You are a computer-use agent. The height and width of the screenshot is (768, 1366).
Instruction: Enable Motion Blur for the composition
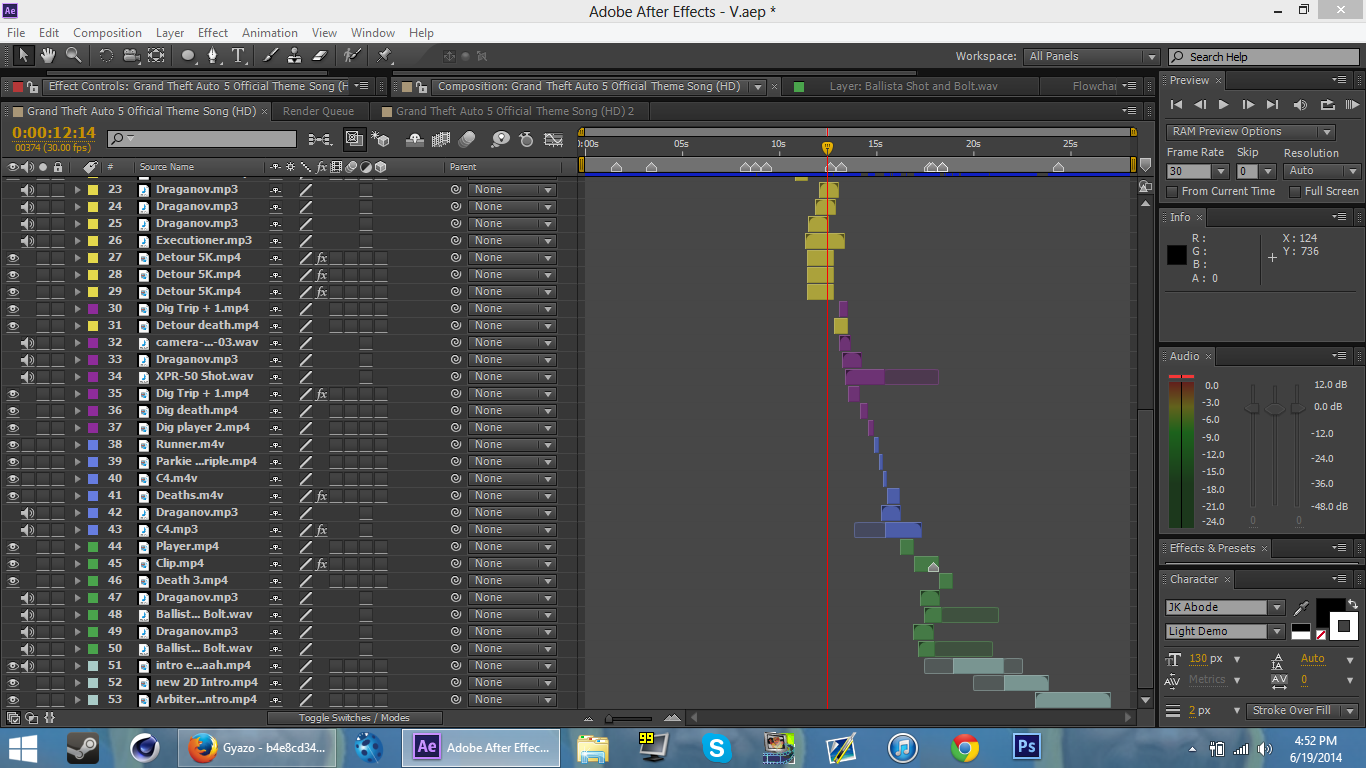click(x=467, y=139)
